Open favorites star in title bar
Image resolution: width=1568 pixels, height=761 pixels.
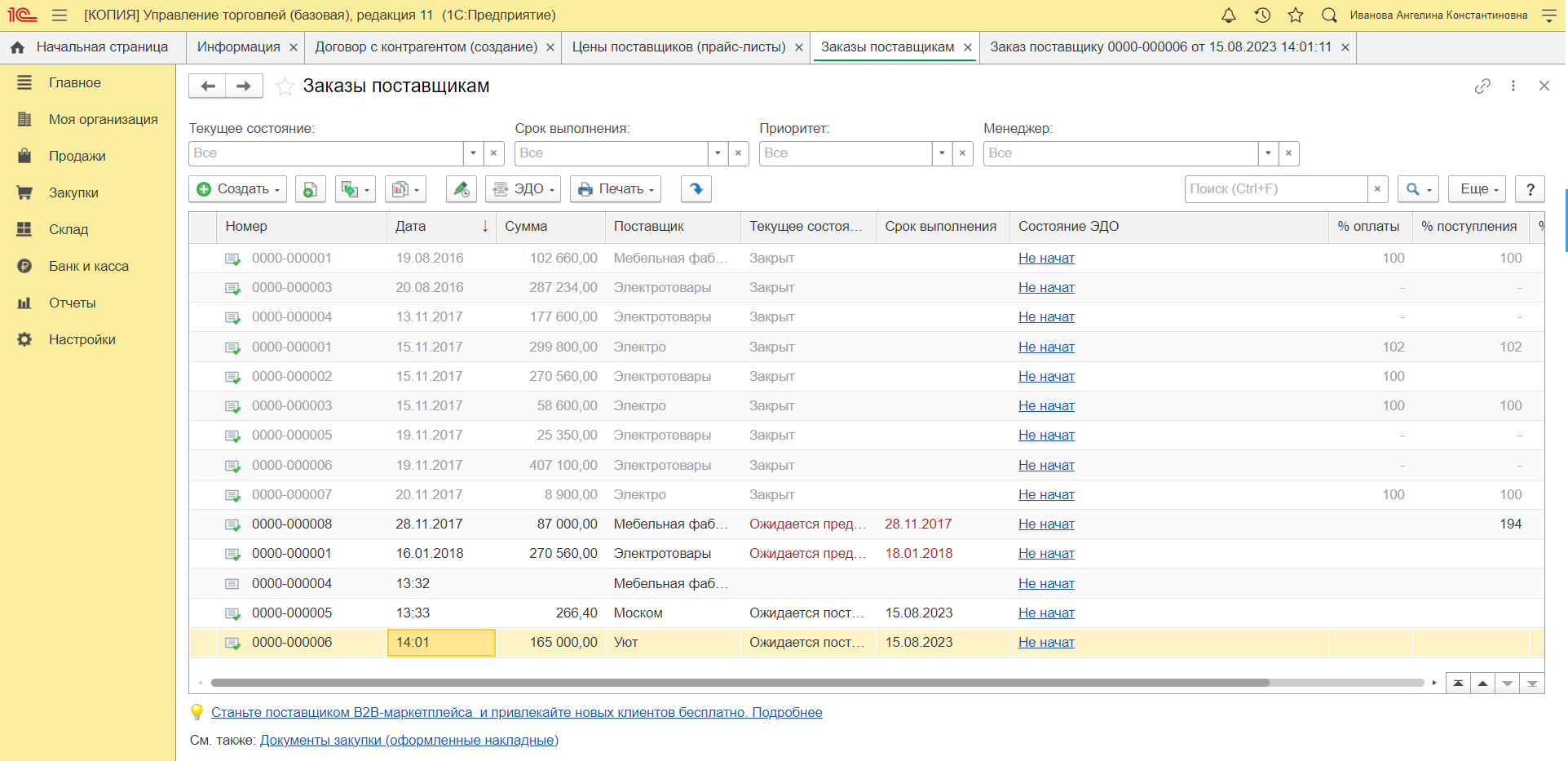tap(1296, 15)
